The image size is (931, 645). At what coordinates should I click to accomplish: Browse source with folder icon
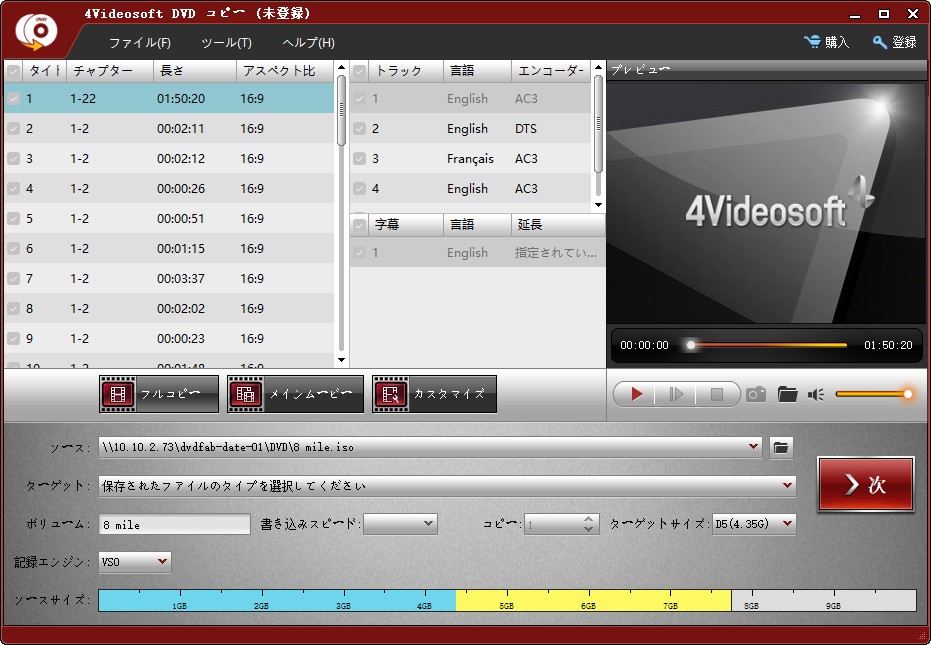coord(781,447)
